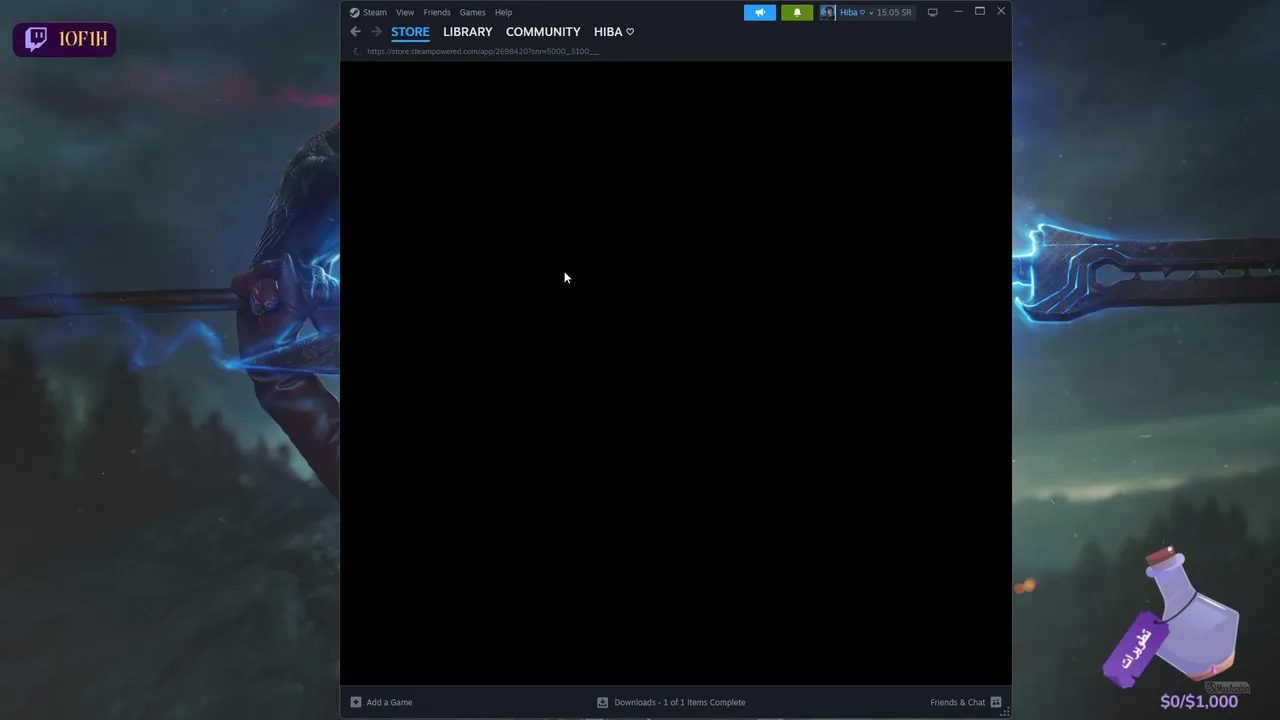
Task: Maximize the Steam window
Action: [980, 11]
